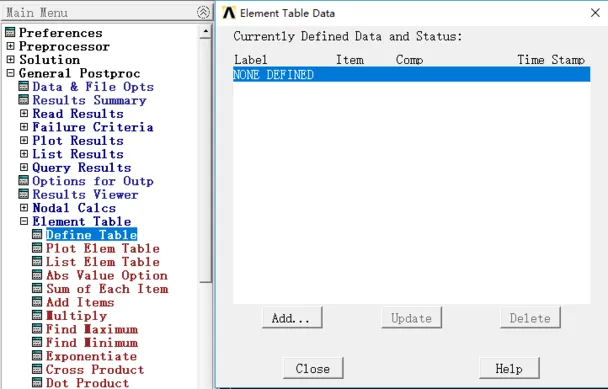Select the Define Table entry

[92, 235]
